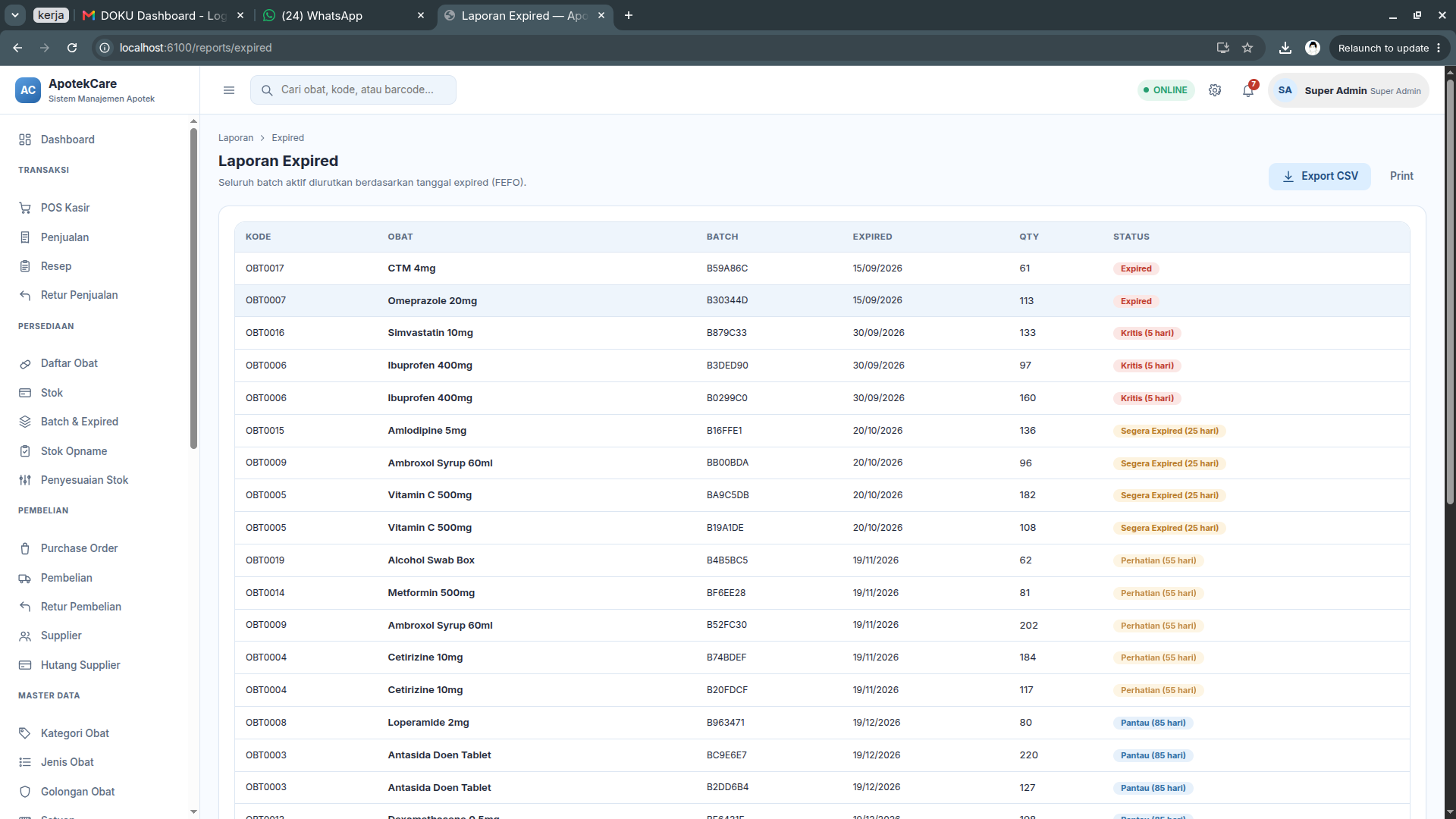Click the search field Cari obat
The width and height of the screenshot is (1456, 819).
click(x=353, y=89)
